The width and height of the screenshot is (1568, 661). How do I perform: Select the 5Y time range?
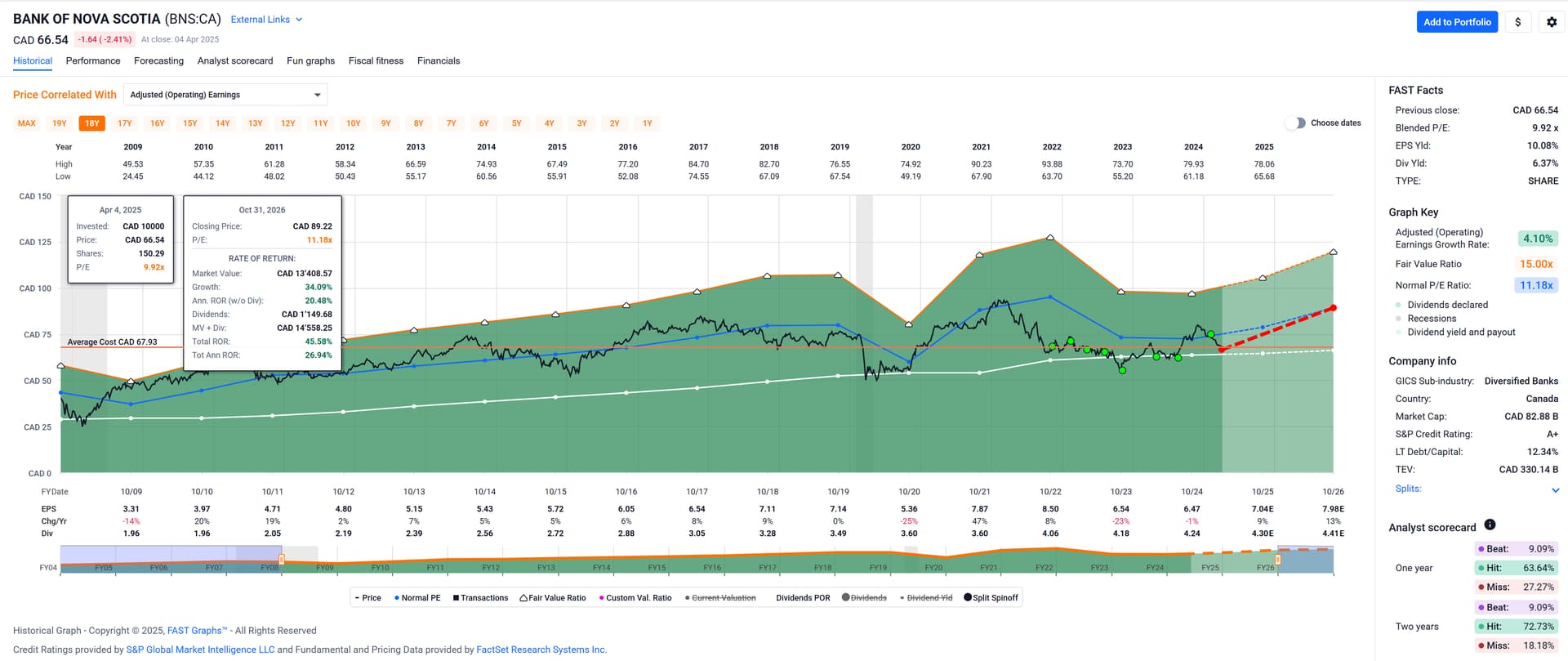517,123
